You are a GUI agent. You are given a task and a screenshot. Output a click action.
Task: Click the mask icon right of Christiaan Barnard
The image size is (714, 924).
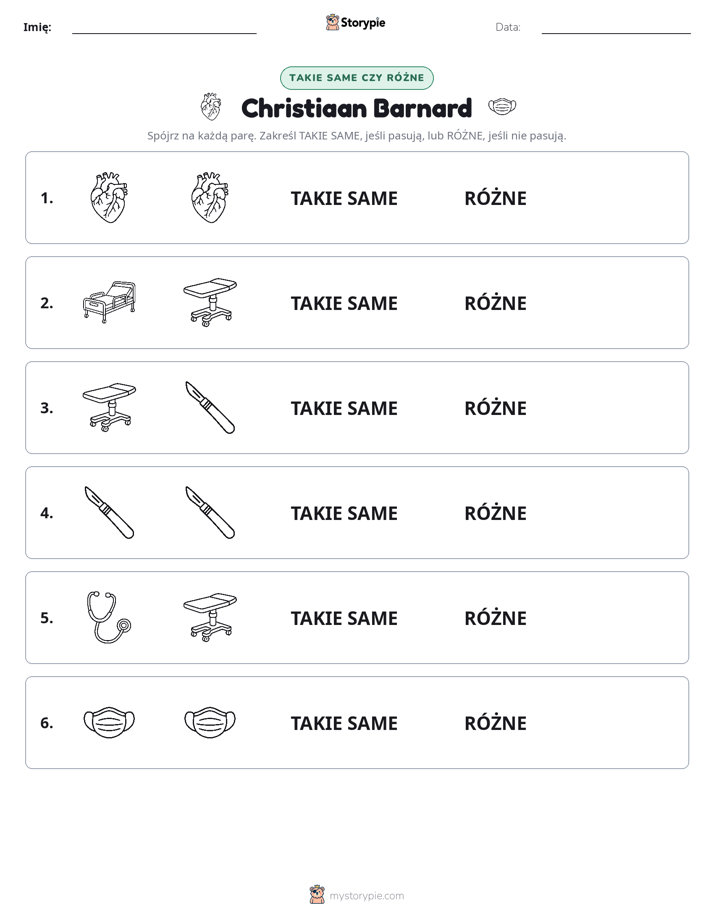(502, 107)
